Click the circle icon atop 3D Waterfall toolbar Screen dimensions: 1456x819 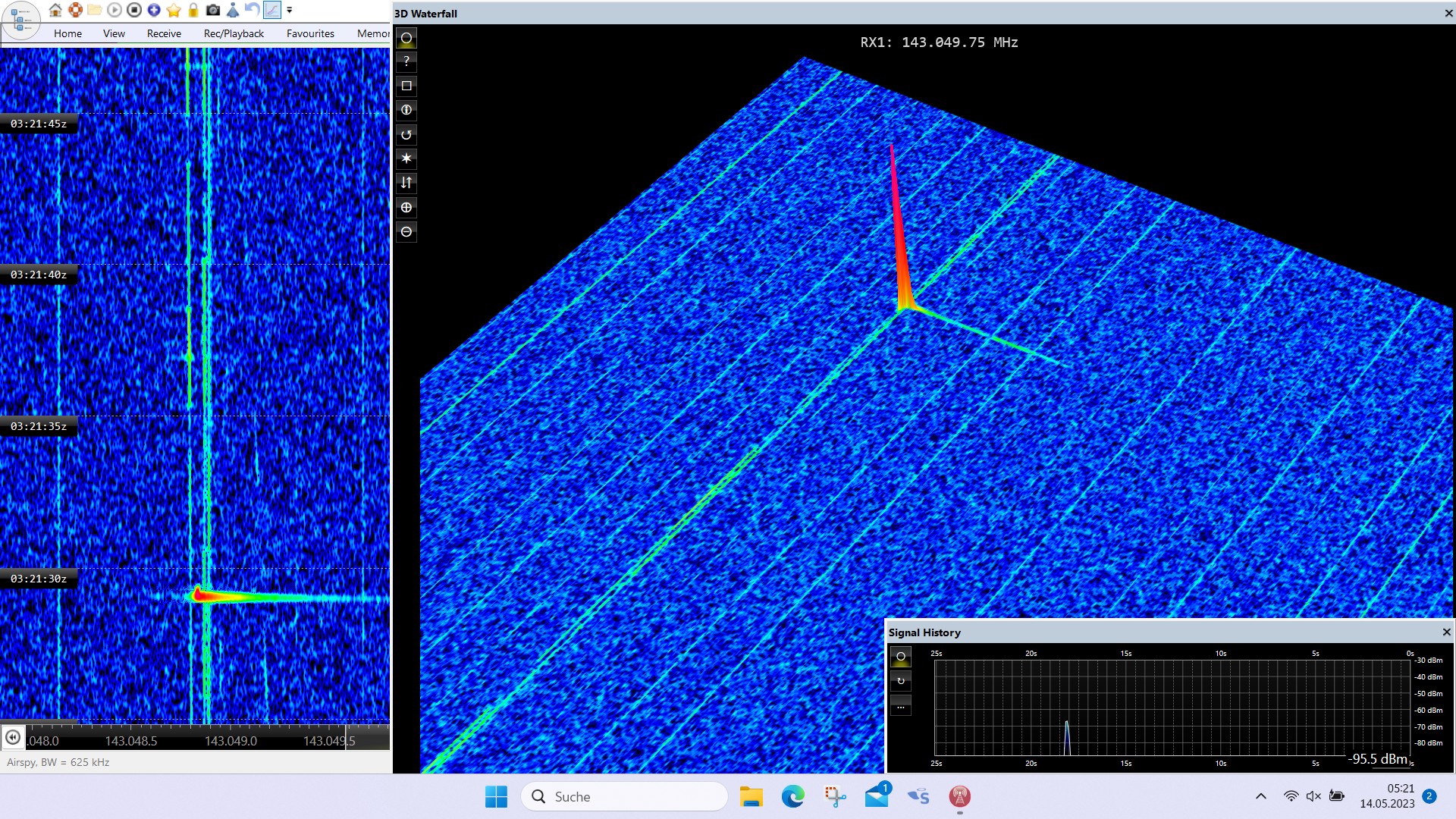click(x=406, y=38)
